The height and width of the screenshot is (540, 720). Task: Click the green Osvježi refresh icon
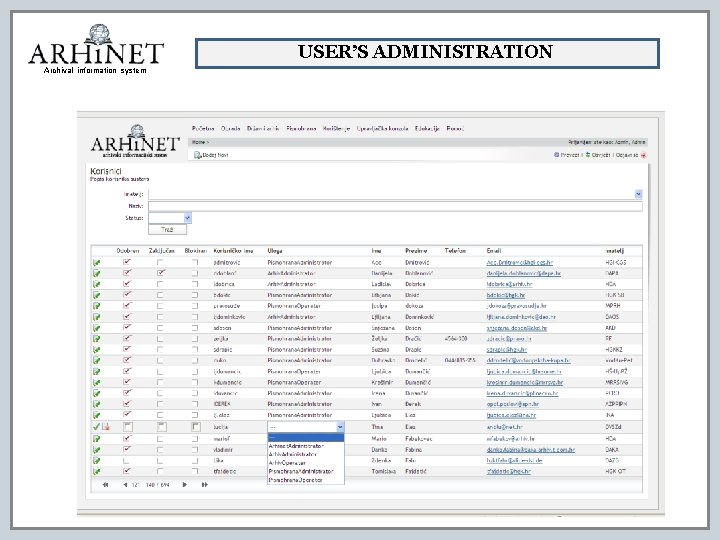click(588, 155)
